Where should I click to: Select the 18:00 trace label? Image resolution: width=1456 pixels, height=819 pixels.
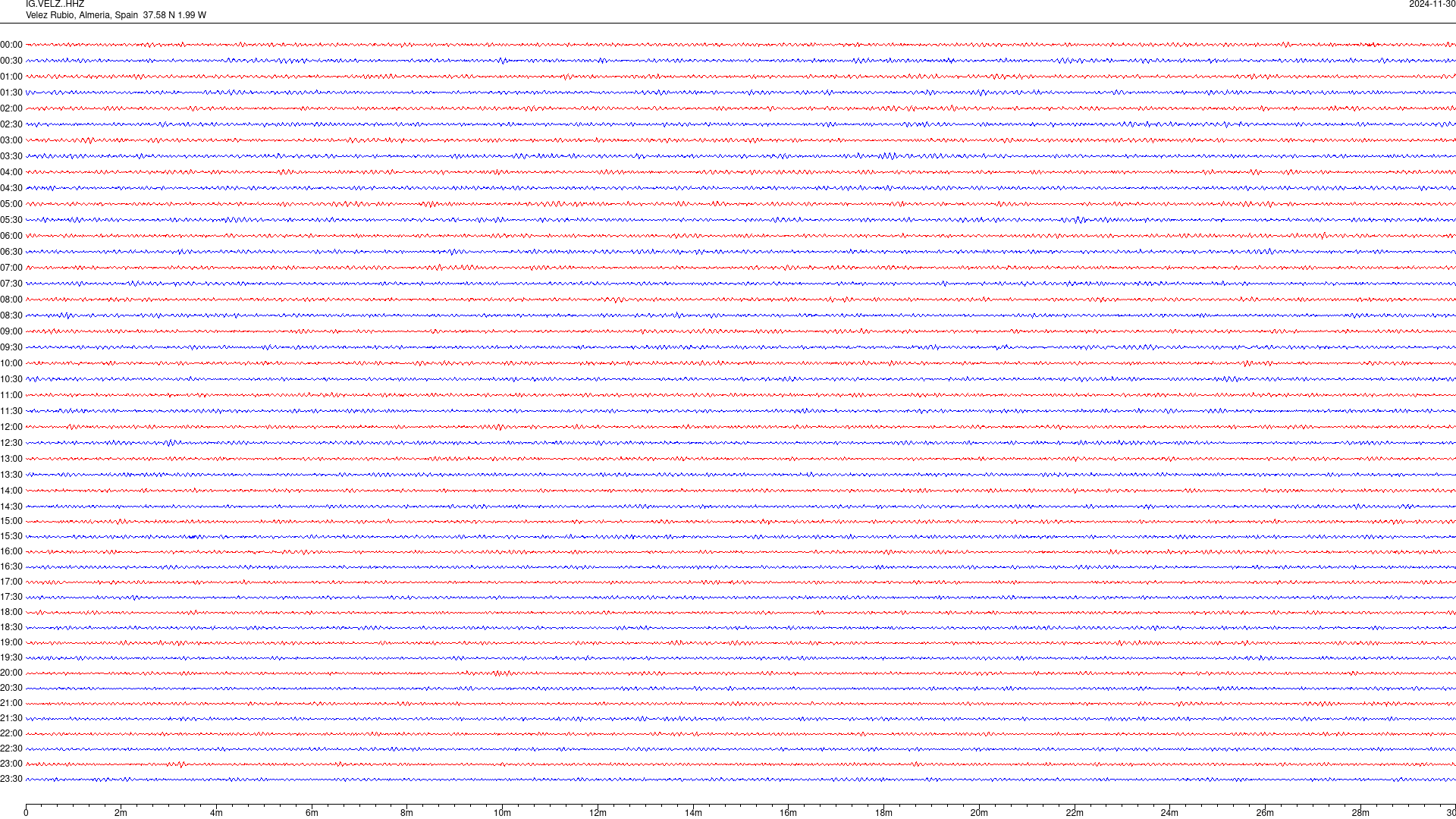click(x=11, y=612)
